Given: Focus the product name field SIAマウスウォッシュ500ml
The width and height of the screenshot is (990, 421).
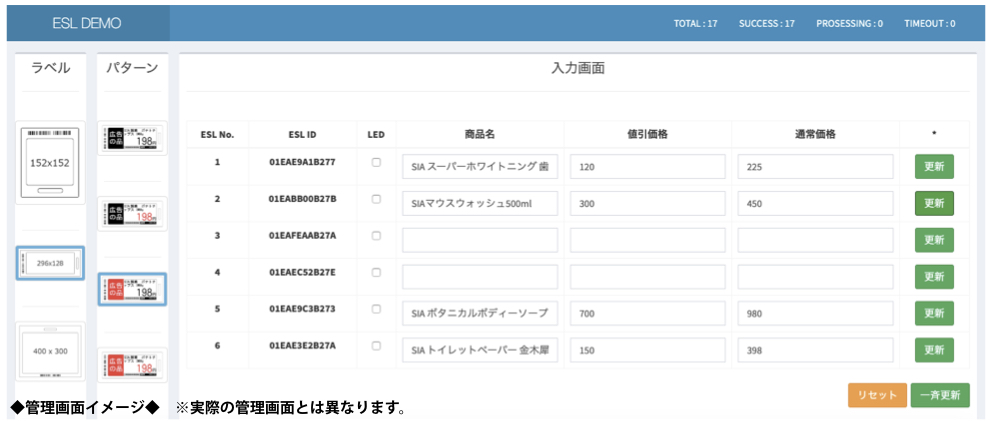Looking at the screenshot, I should [479, 204].
